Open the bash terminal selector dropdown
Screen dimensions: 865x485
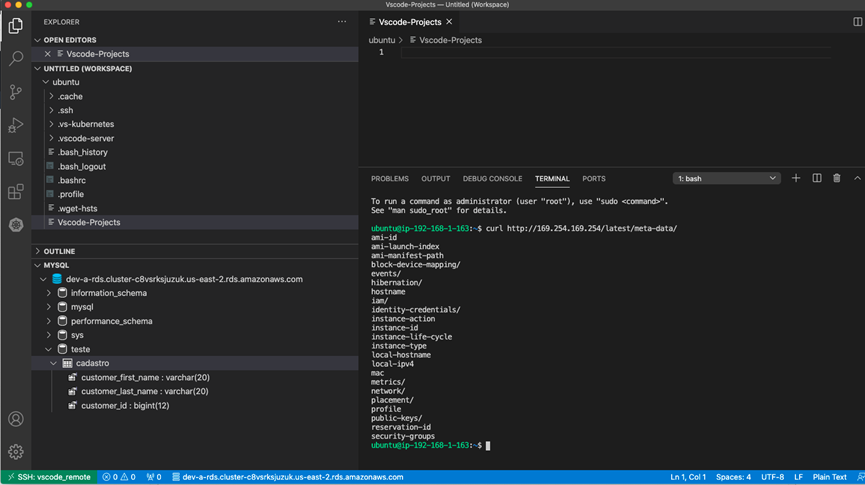[726, 179]
